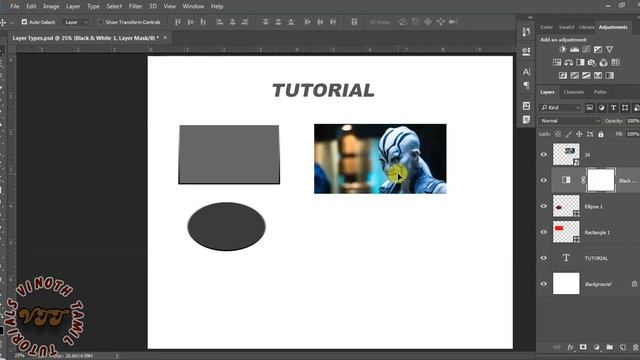Expand the collapsed panel dock arrows

click(530, 18)
